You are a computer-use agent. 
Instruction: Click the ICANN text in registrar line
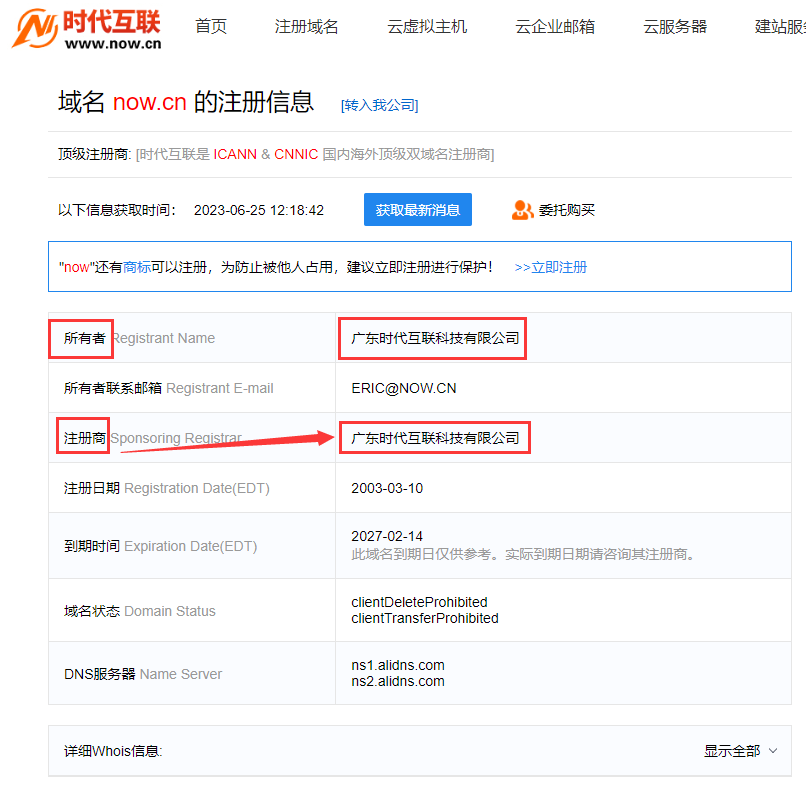[235, 154]
